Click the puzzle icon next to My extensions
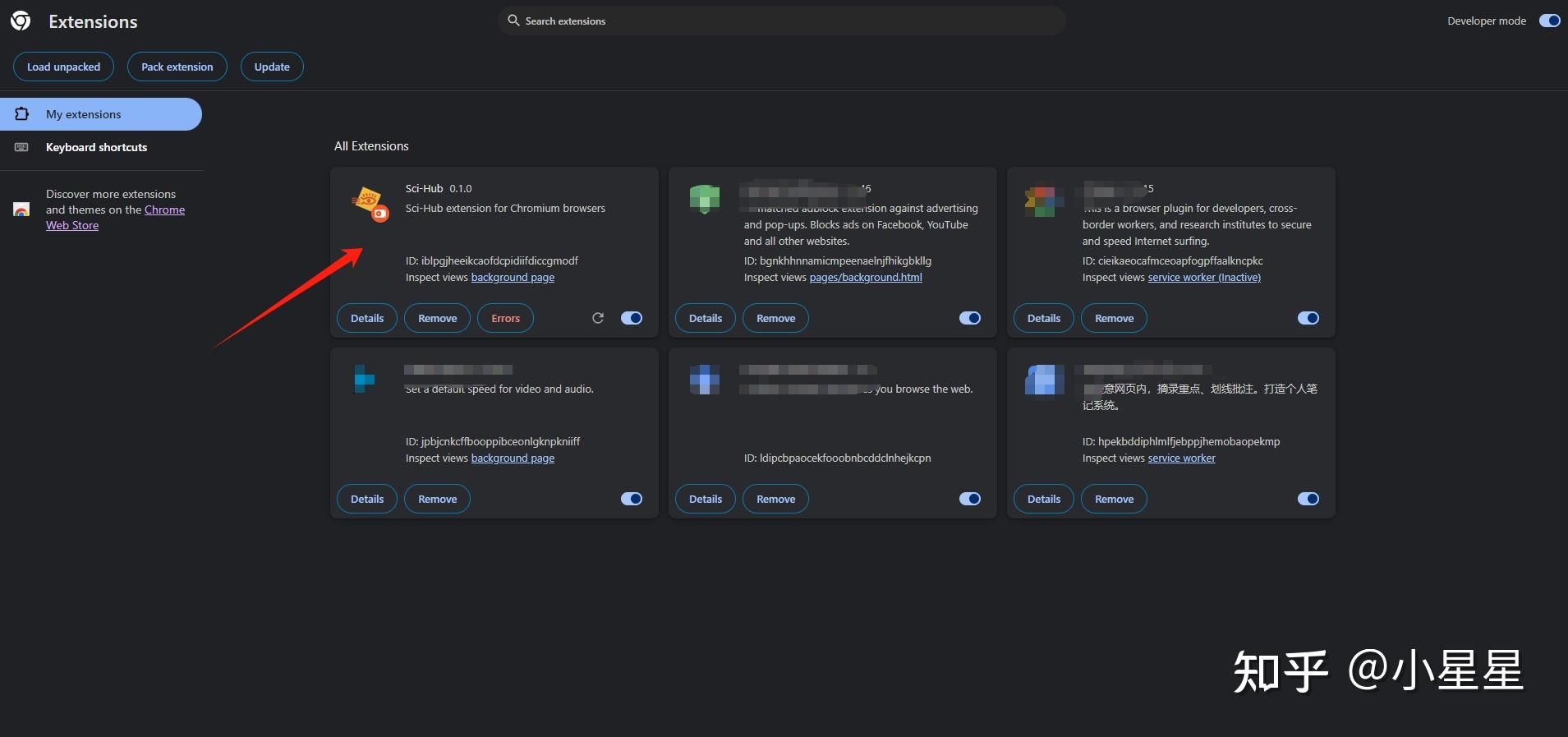The height and width of the screenshot is (737, 1568). (22, 114)
